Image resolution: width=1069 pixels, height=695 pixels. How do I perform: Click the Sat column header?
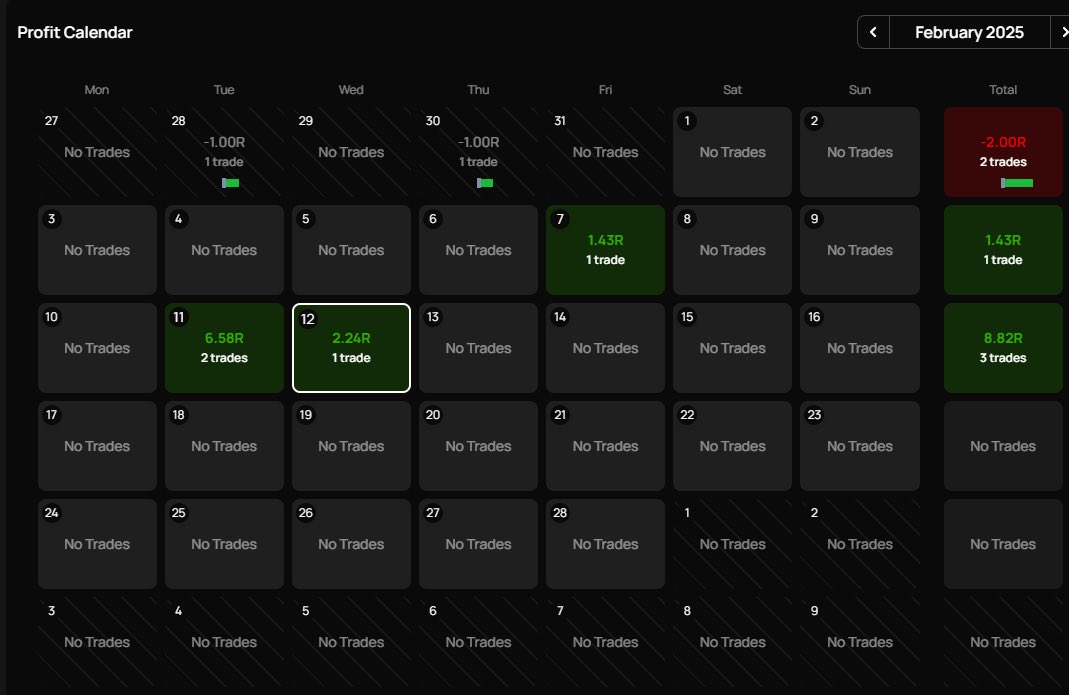point(733,89)
